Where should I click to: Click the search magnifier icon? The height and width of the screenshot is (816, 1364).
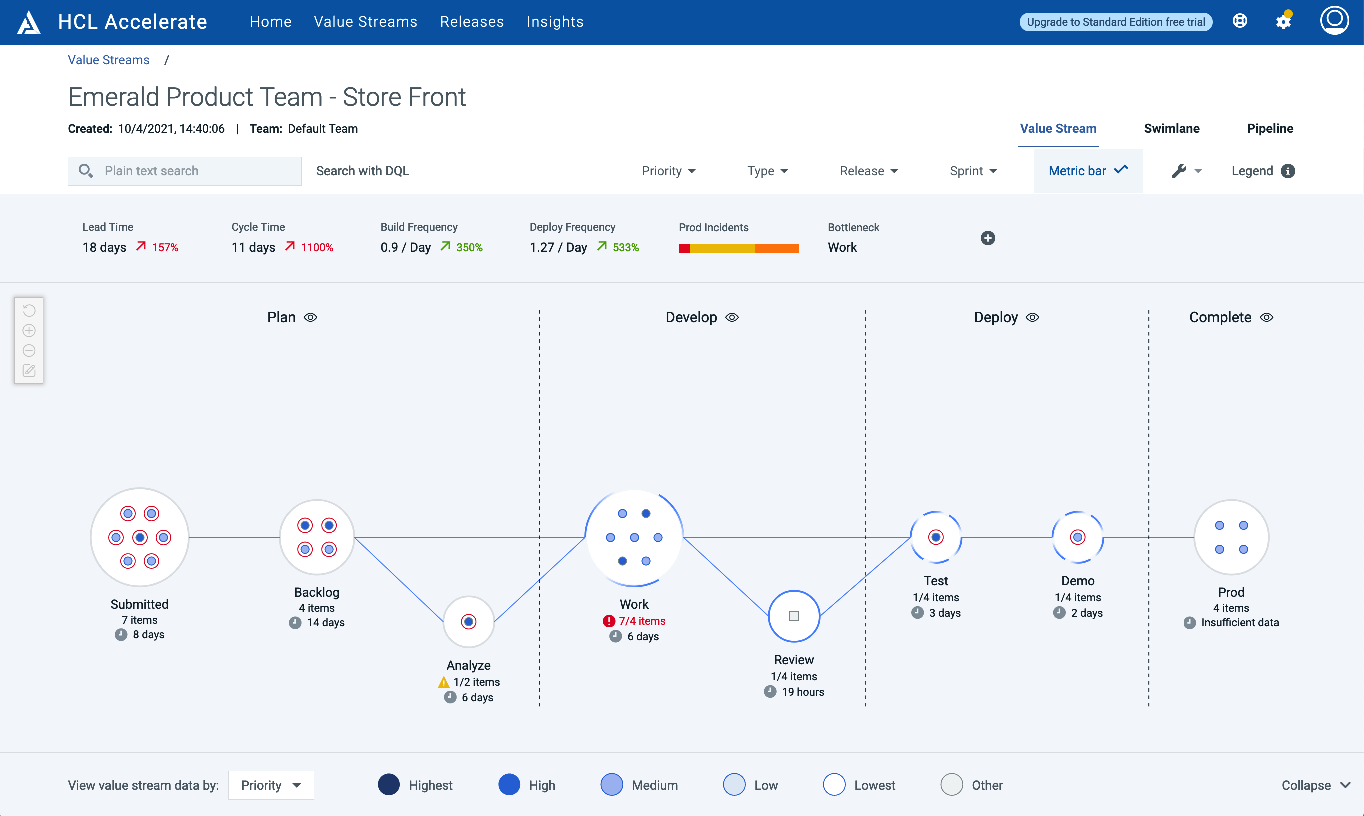[86, 171]
